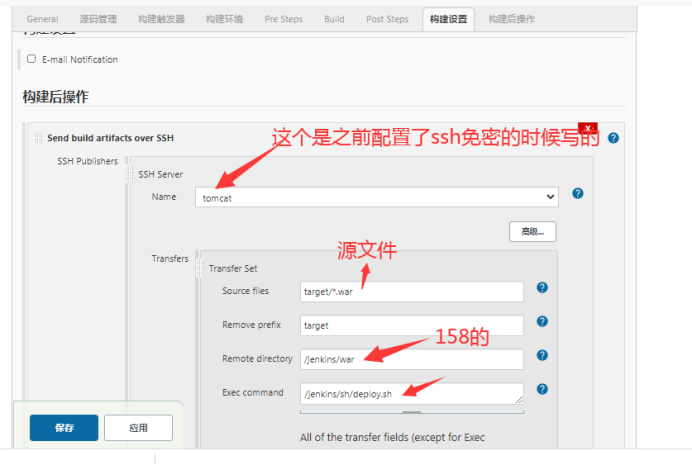Select the 构建设置 tab
Viewport: 692px width, 466px height.
(448, 19)
